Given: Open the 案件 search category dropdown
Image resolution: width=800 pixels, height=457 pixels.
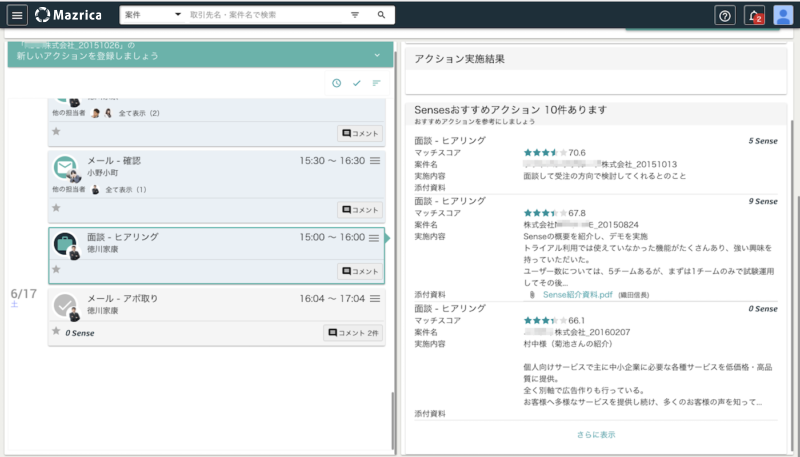Looking at the screenshot, I should point(152,15).
